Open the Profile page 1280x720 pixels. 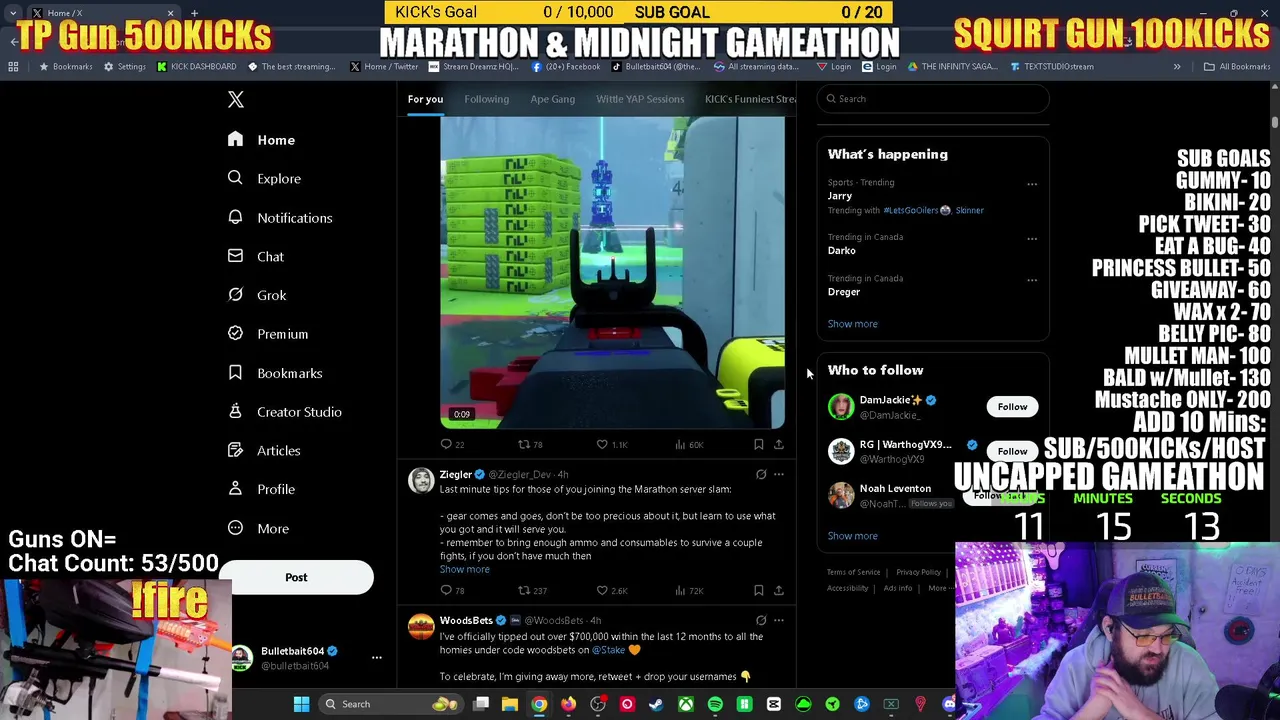[262, 489]
